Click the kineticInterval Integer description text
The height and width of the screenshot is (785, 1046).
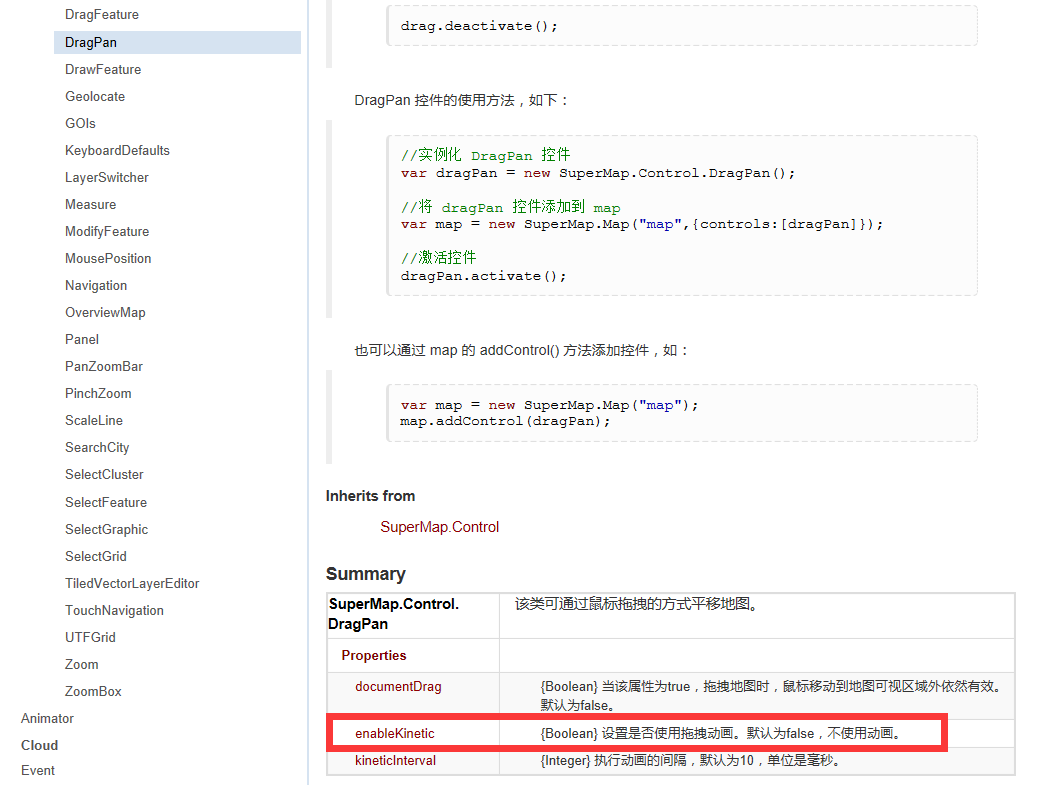(690, 760)
